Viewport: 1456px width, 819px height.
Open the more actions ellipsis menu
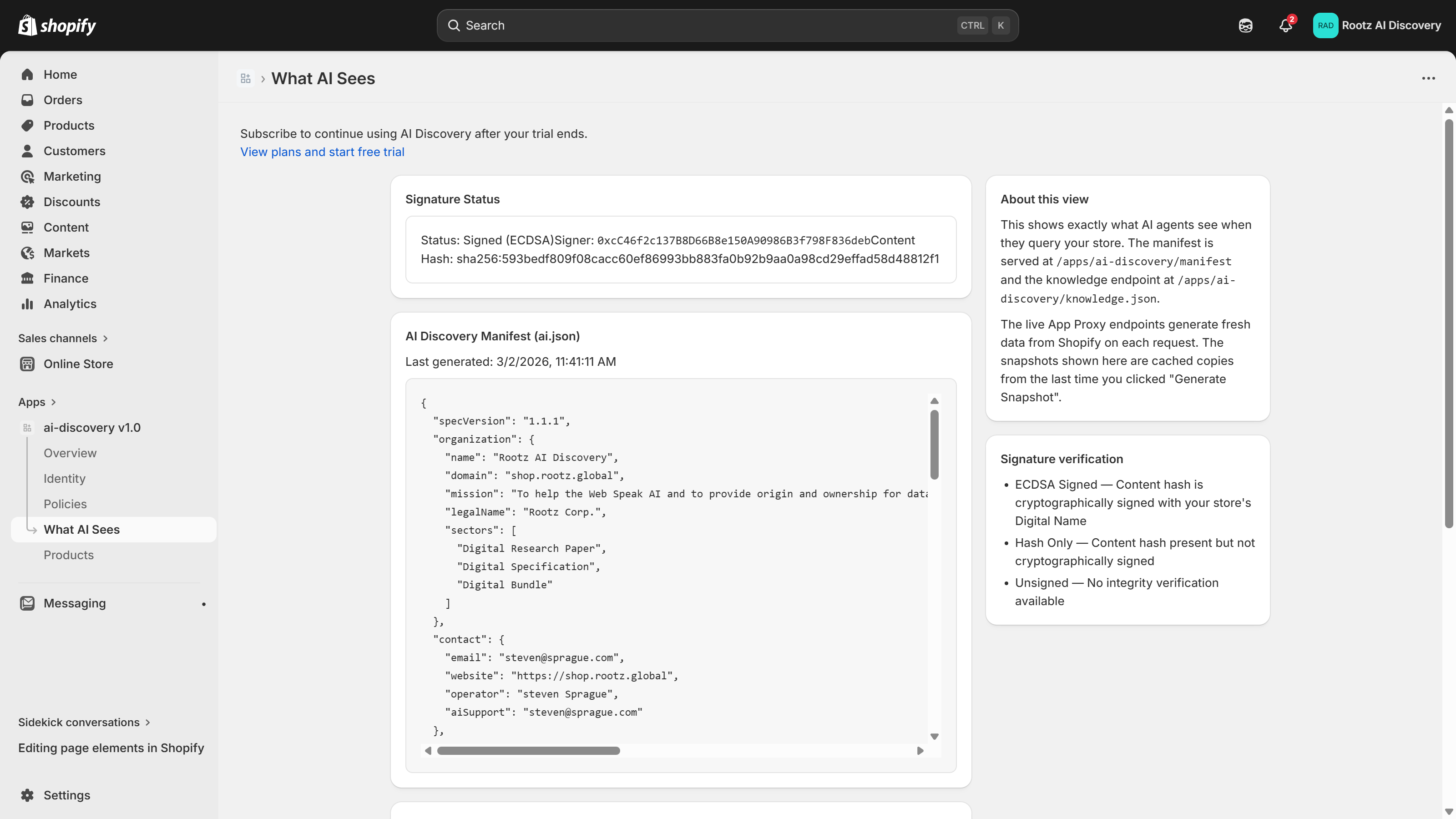point(1429,79)
